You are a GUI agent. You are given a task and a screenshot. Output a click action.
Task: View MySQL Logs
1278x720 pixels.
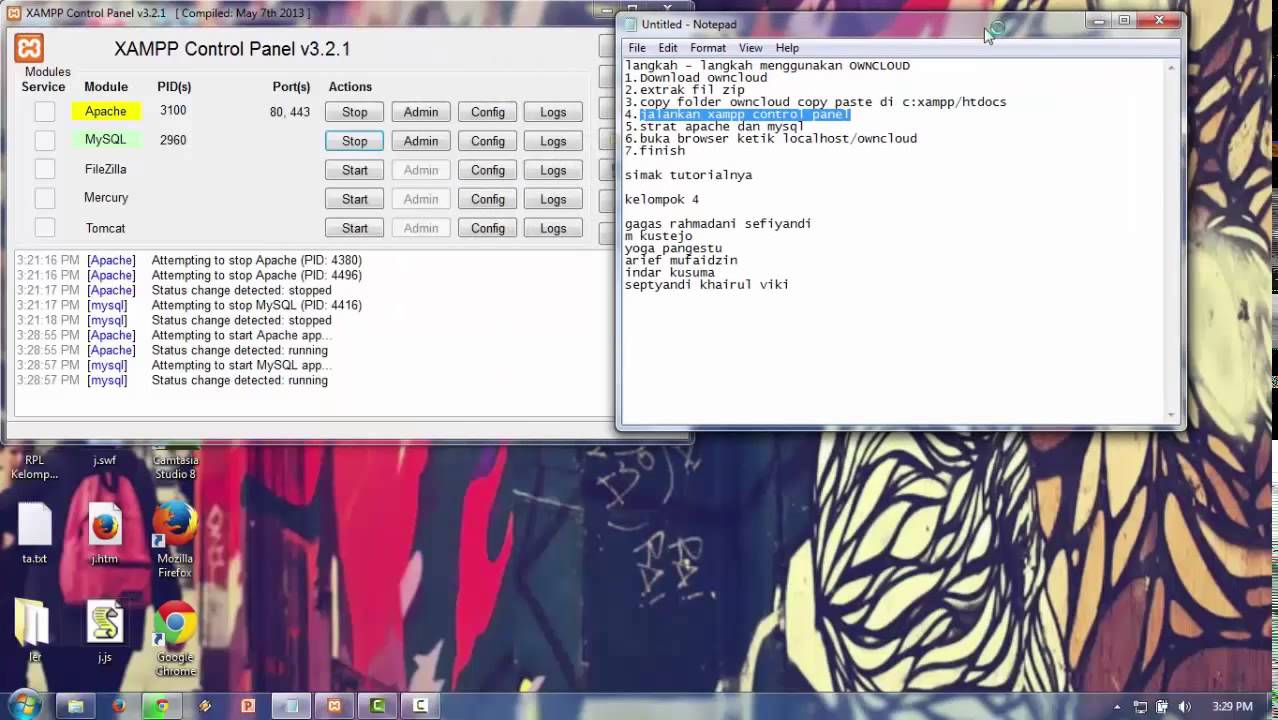click(x=553, y=141)
